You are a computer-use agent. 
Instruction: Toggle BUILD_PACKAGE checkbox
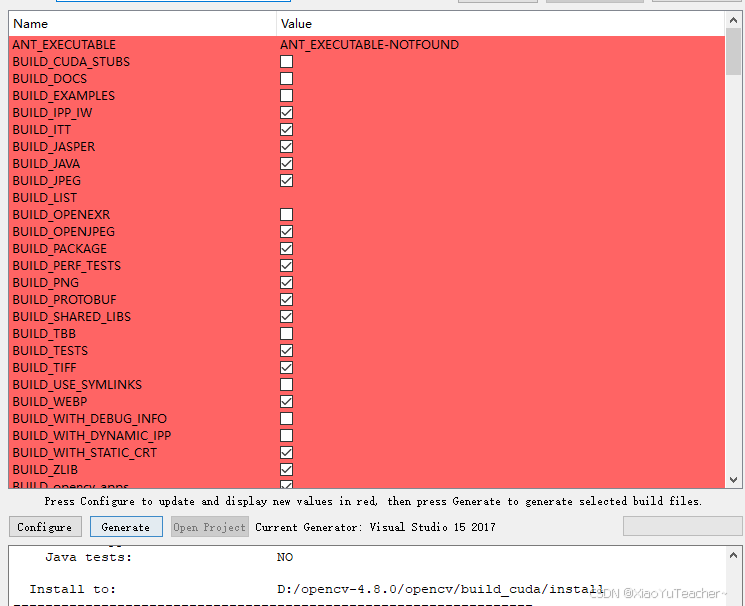(287, 249)
